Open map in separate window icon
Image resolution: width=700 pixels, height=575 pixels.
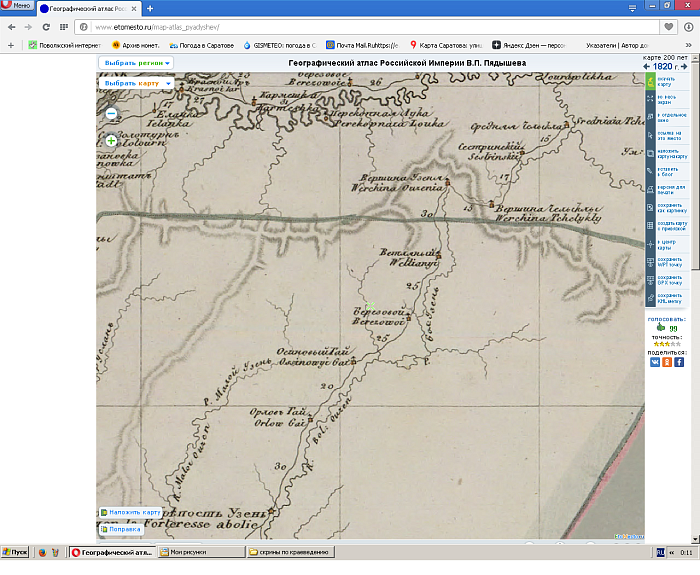pos(650,117)
